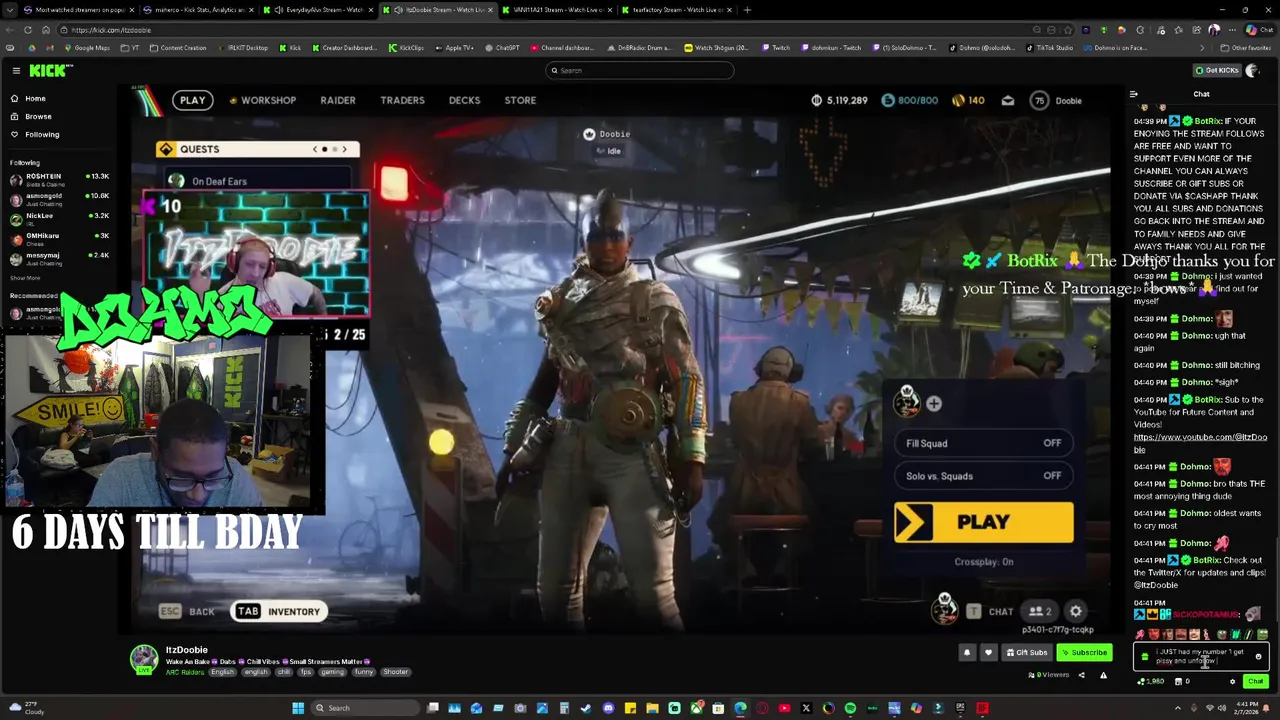The height and width of the screenshot is (720, 1280).
Task: Click the coin balance 5,119,289
Action: coord(839,100)
